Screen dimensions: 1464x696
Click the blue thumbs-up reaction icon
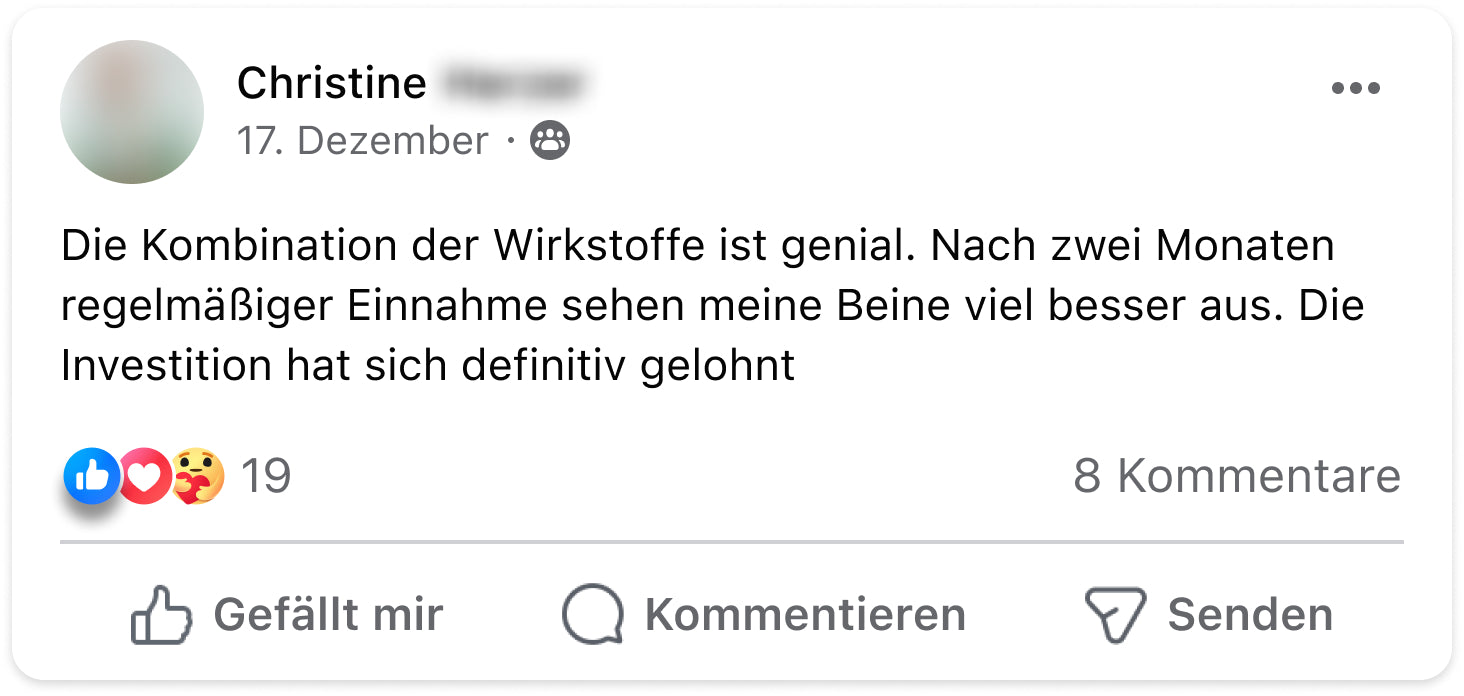click(91, 476)
